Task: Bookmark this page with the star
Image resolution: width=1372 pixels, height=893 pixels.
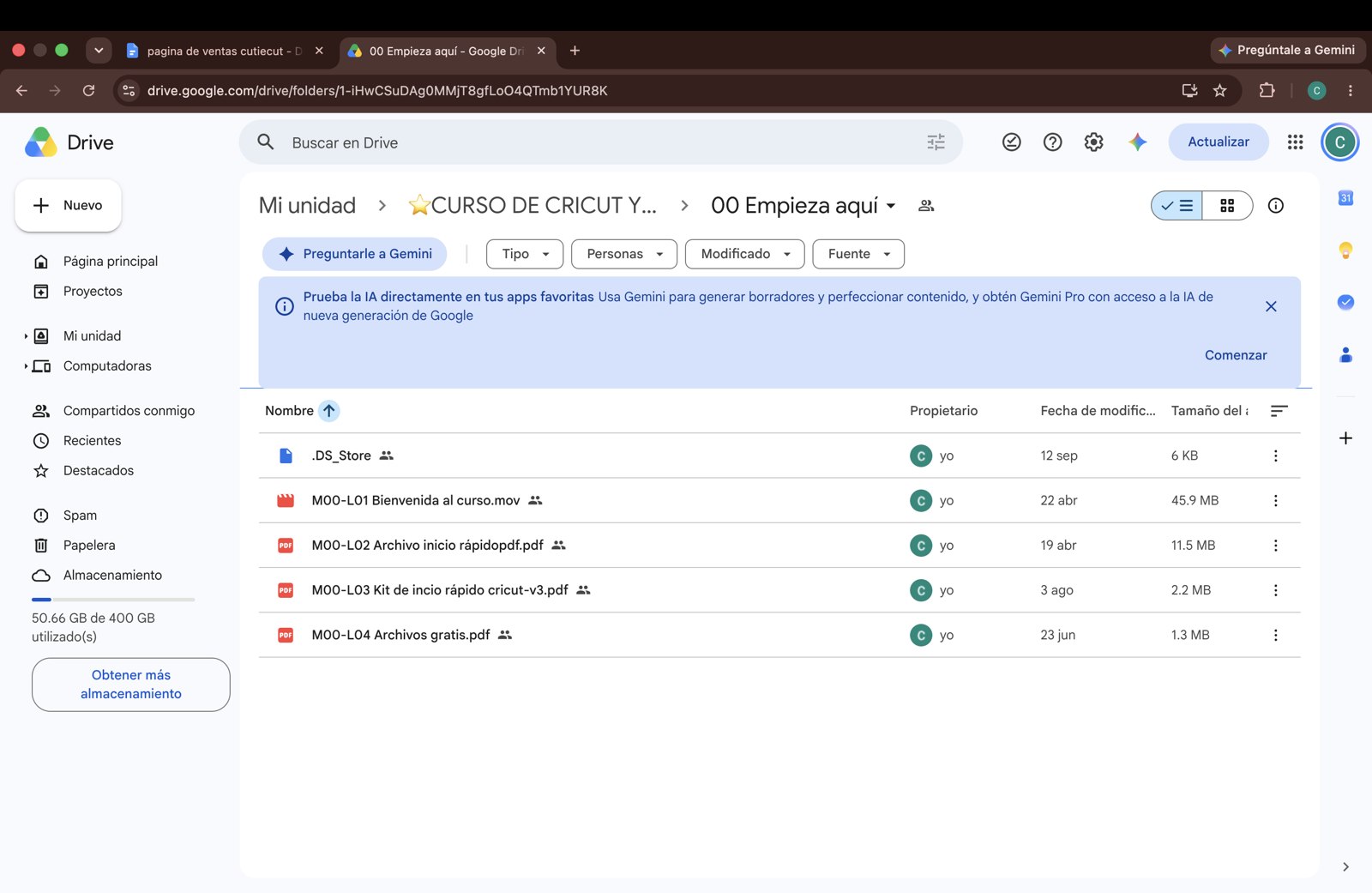Action: 1219,90
